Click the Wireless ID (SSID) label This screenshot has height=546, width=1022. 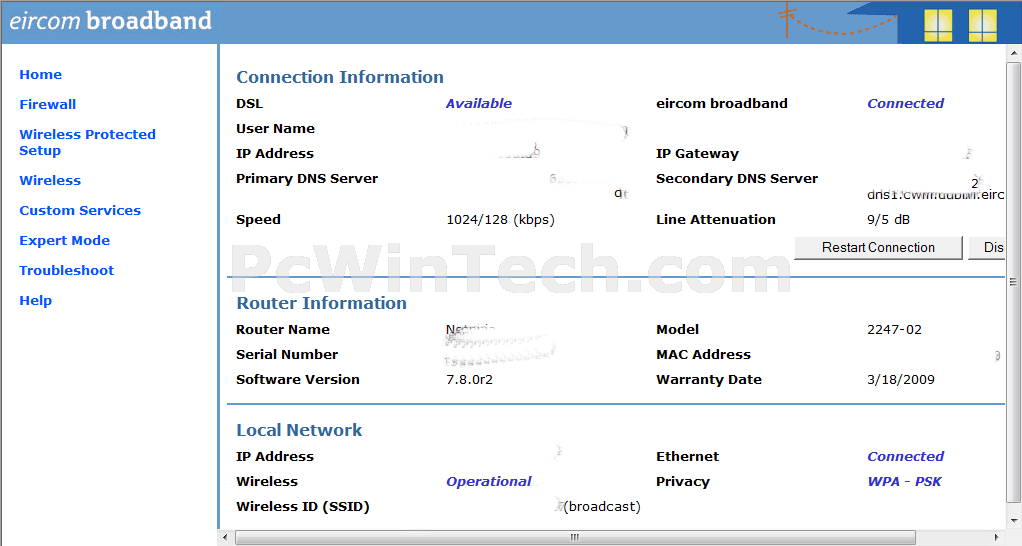(302, 506)
